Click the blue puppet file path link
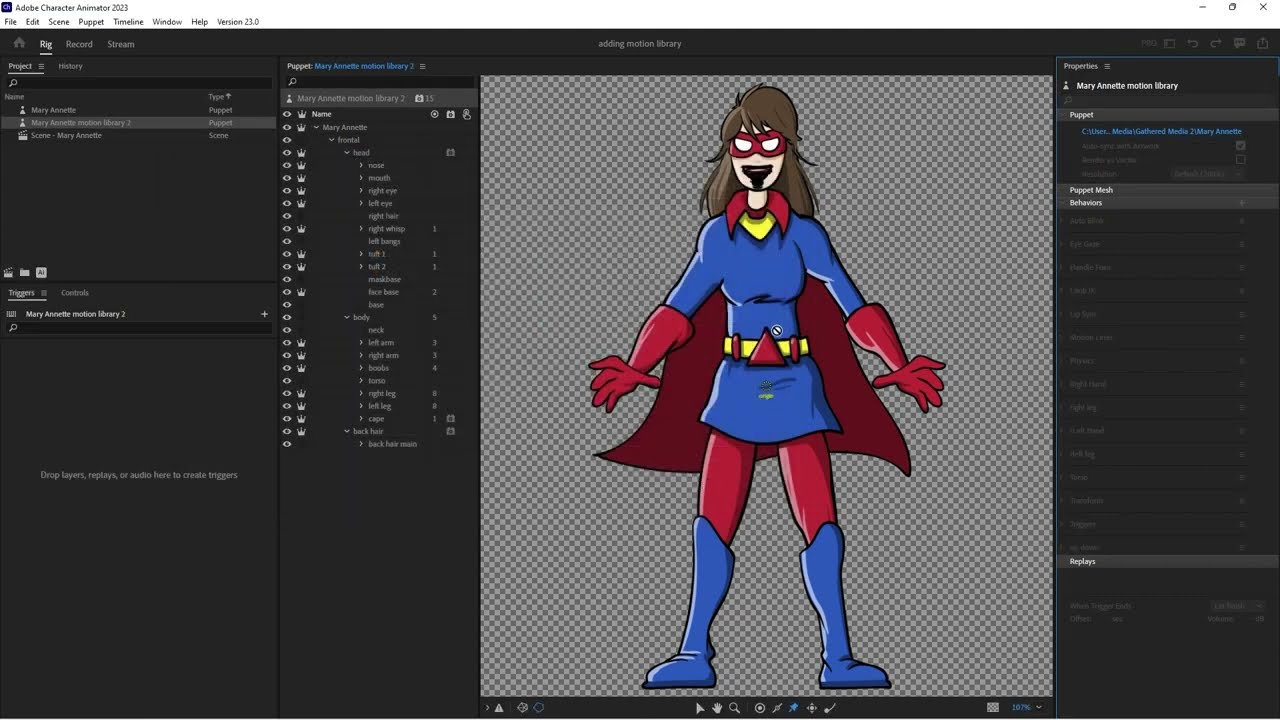 (1161, 131)
